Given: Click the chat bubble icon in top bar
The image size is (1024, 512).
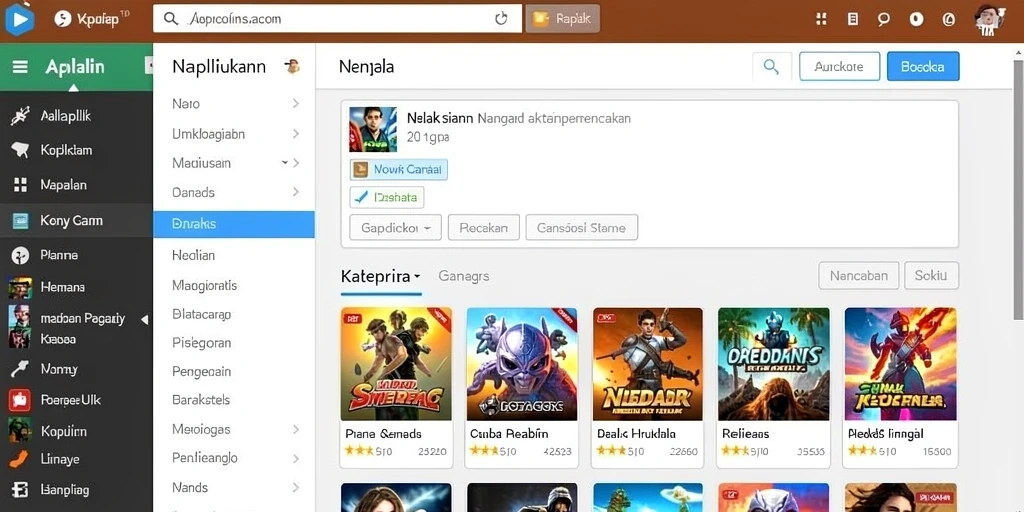Looking at the screenshot, I should click(x=884, y=20).
